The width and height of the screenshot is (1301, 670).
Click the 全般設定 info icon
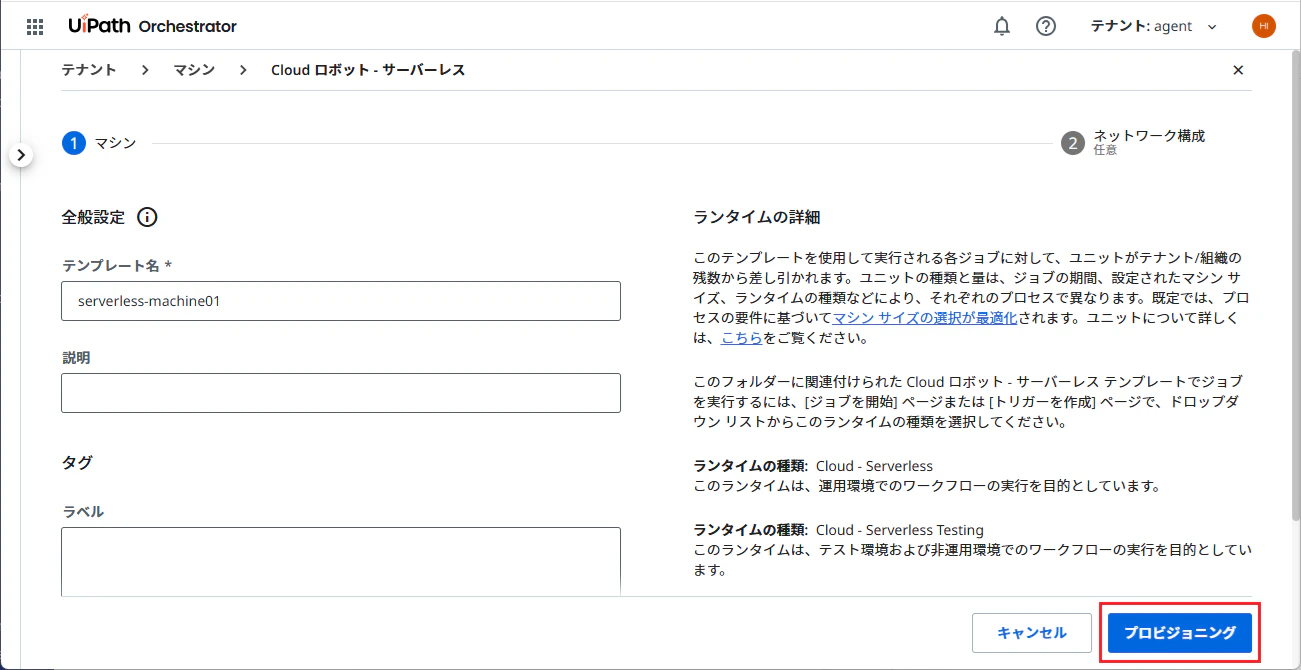[147, 217]
